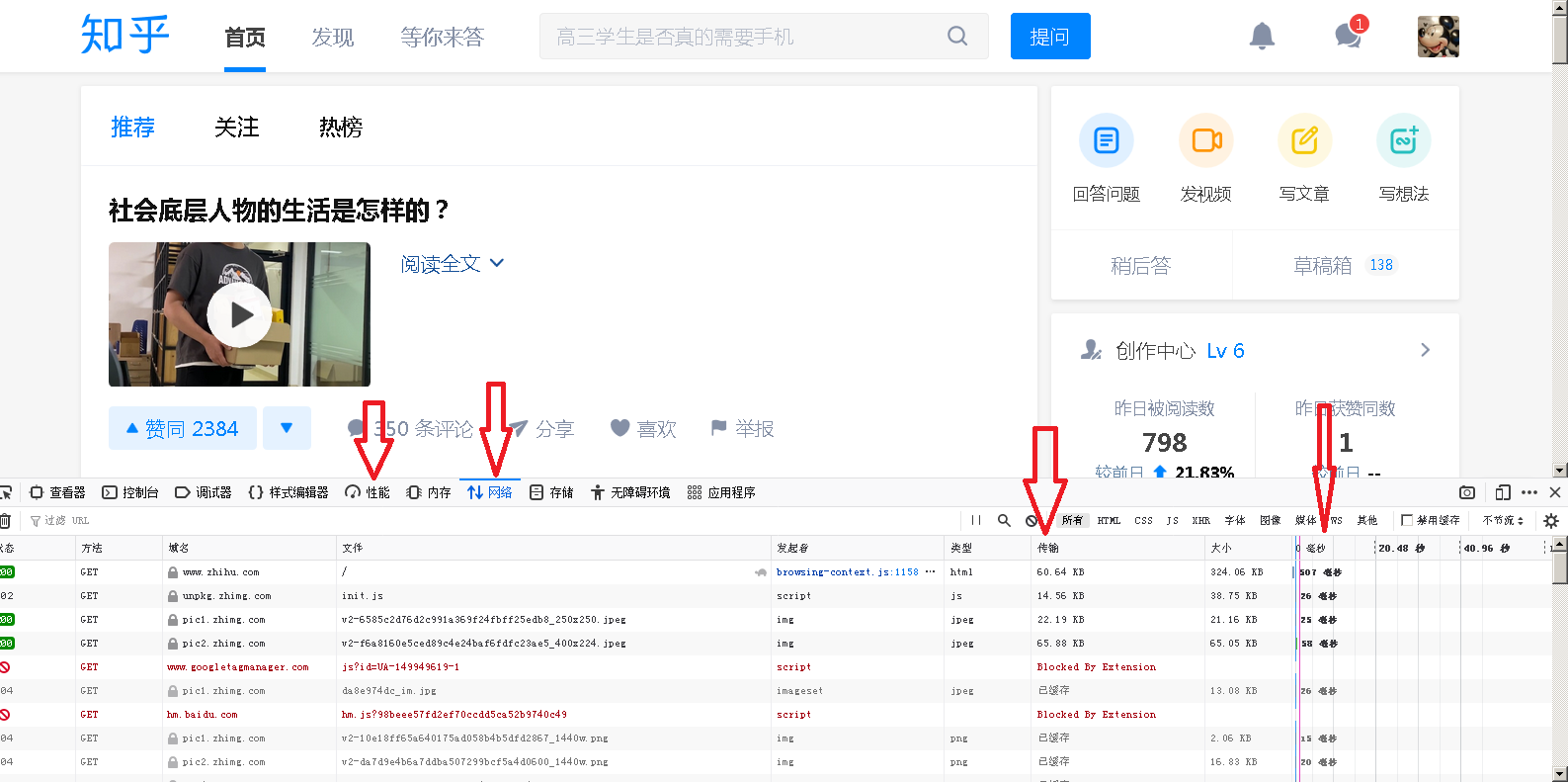Toggle responsive design mode icon

pyautogui.click(x=1503, y=492)
